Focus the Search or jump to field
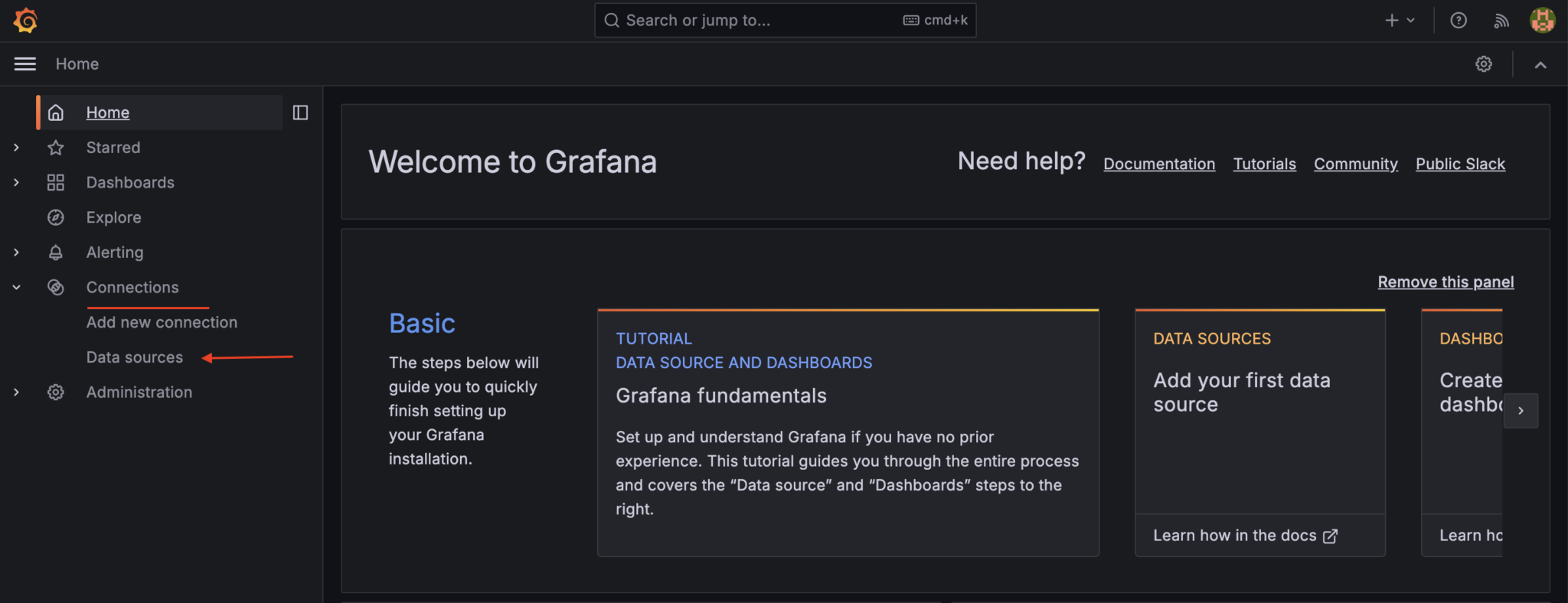Screen dimensions: 1568x603 point(785,21)
